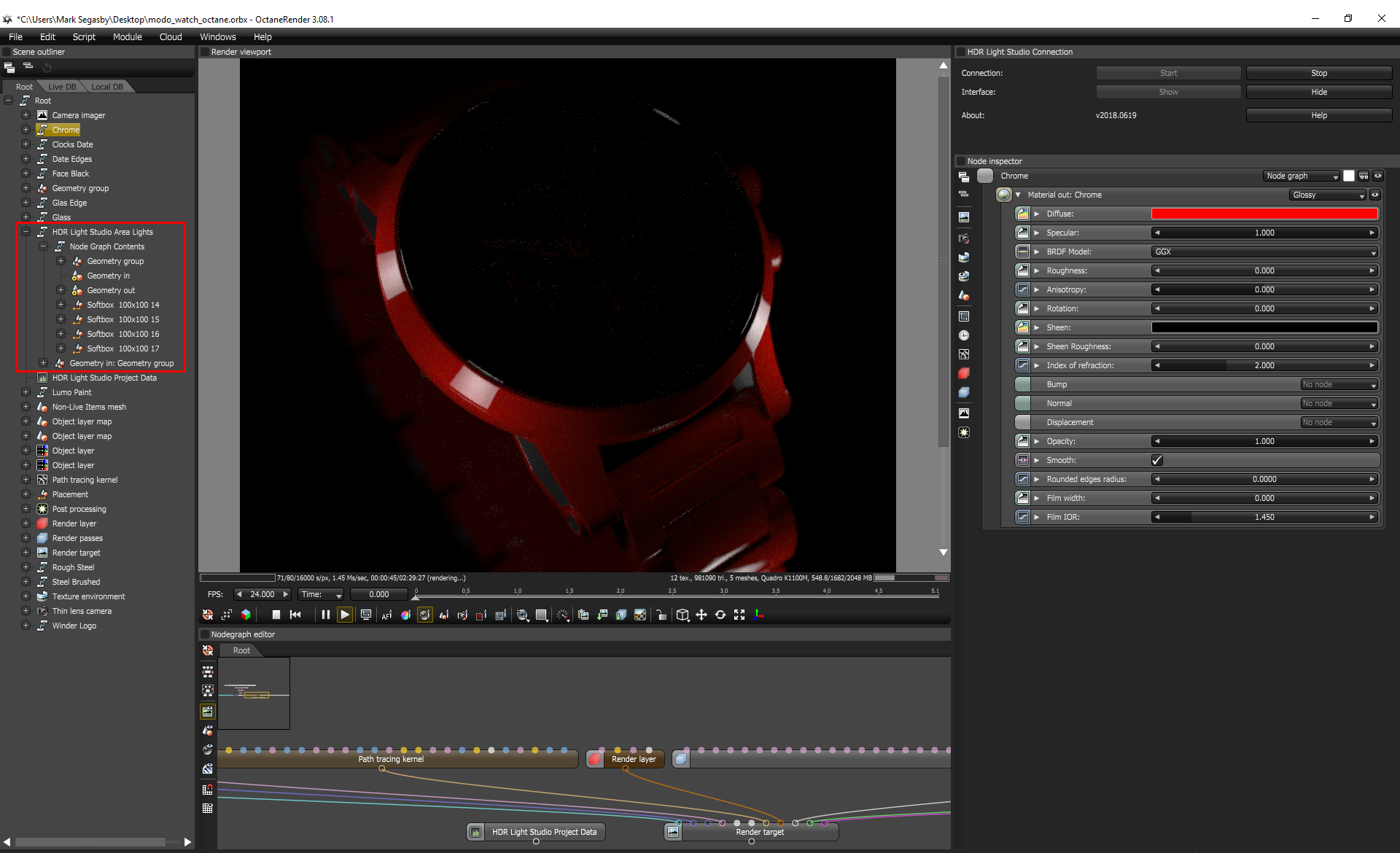
Task: Toggle the alpha background checkerboard icon
Action: 640,615
